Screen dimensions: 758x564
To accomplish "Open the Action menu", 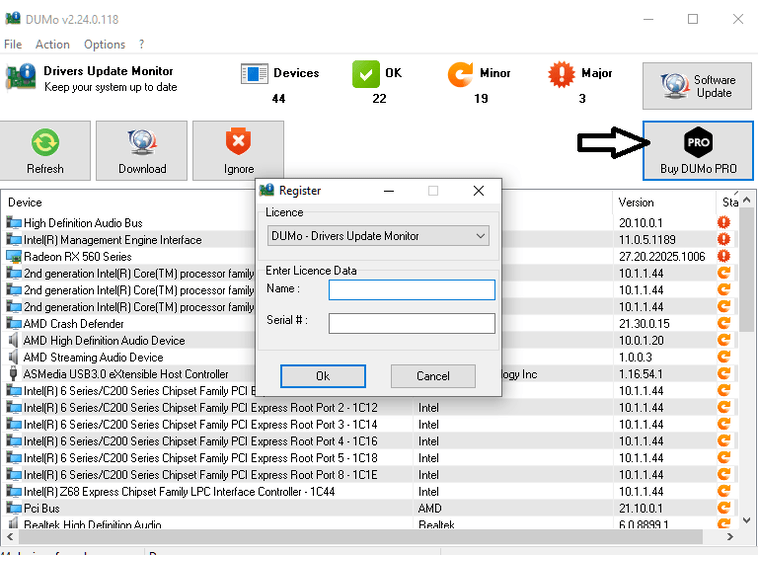I will tap(52, 45).
